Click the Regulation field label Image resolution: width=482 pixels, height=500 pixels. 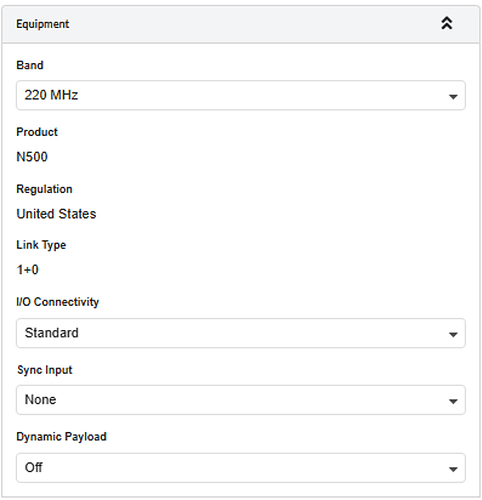(x=44, y=189)
